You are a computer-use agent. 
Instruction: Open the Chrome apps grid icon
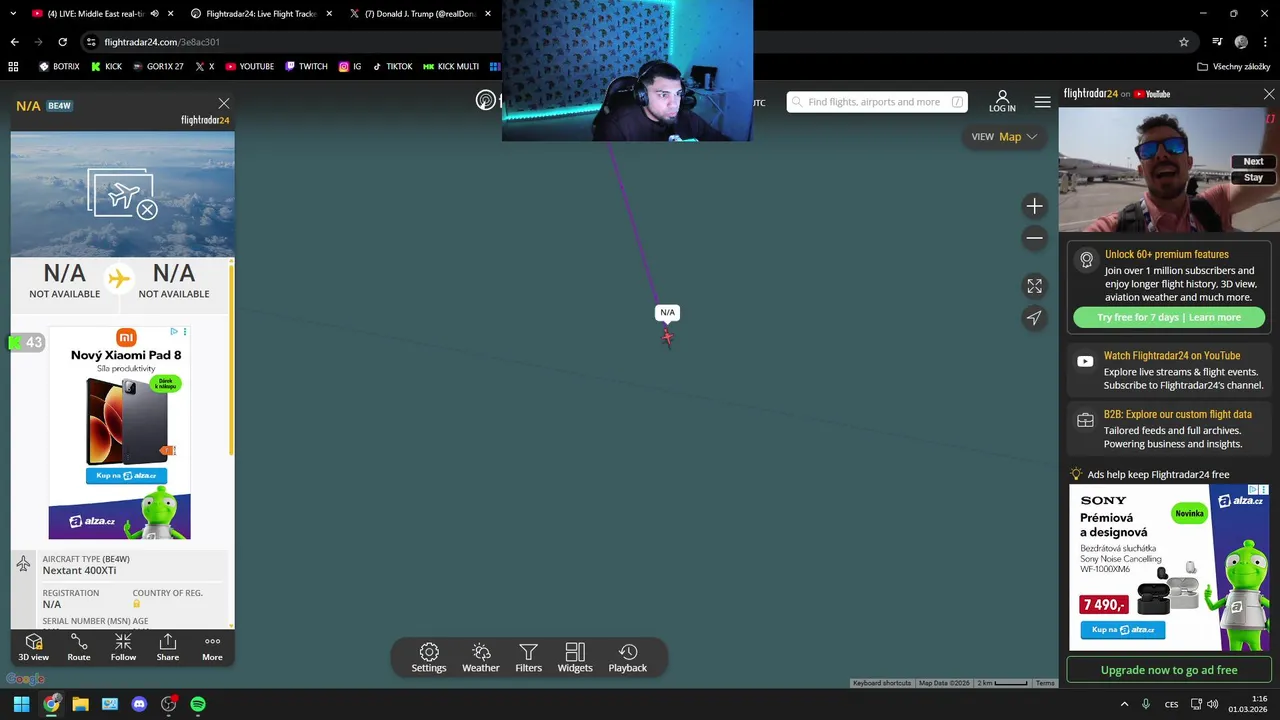[x=13, y=67]
